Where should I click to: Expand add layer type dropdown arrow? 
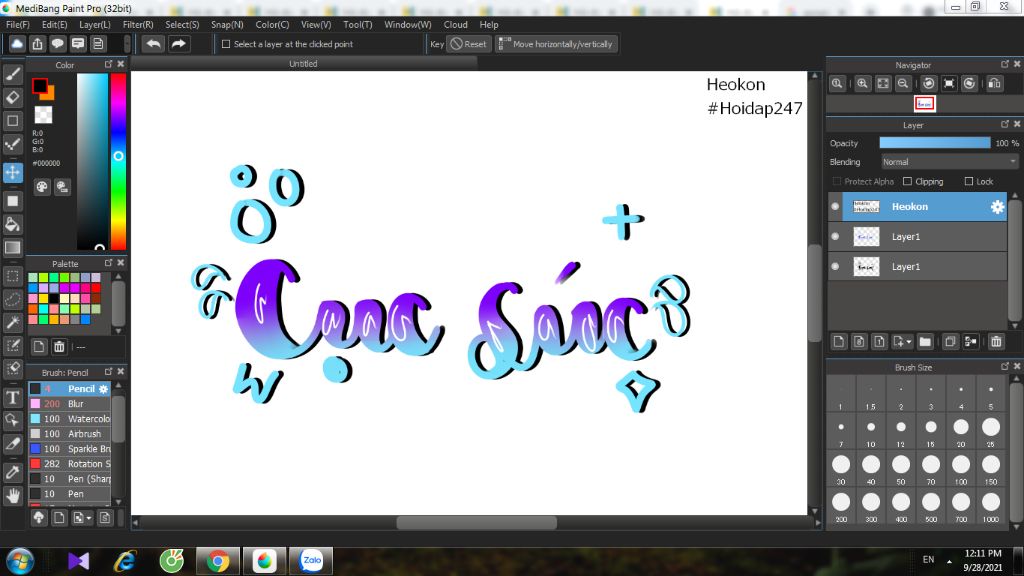click(x=908, y=342)
